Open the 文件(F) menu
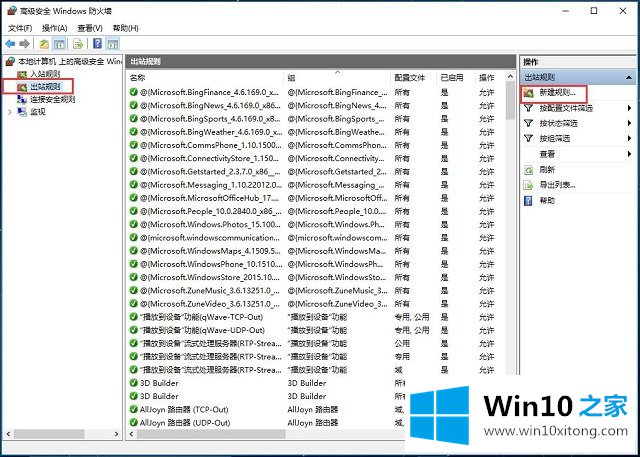Viewport: 640px width, 457px height. point(20,28)
